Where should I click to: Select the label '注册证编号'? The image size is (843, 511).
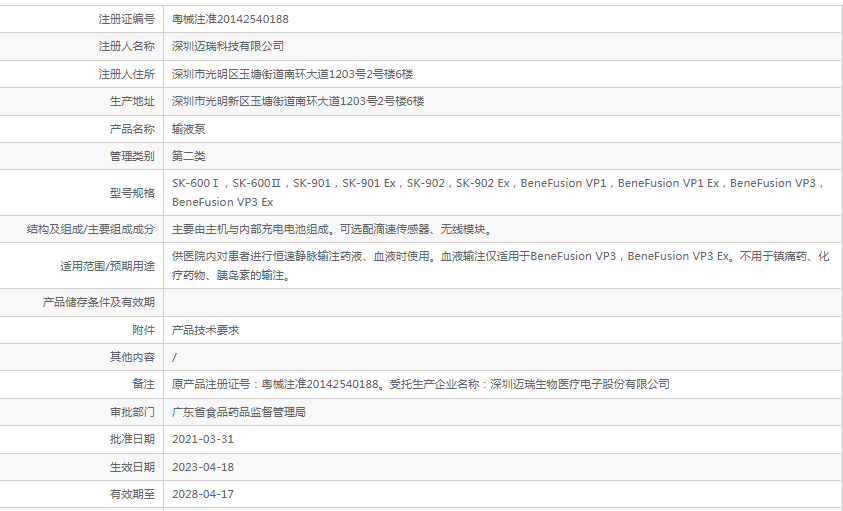pyautogui.click(x=126, y=19)
